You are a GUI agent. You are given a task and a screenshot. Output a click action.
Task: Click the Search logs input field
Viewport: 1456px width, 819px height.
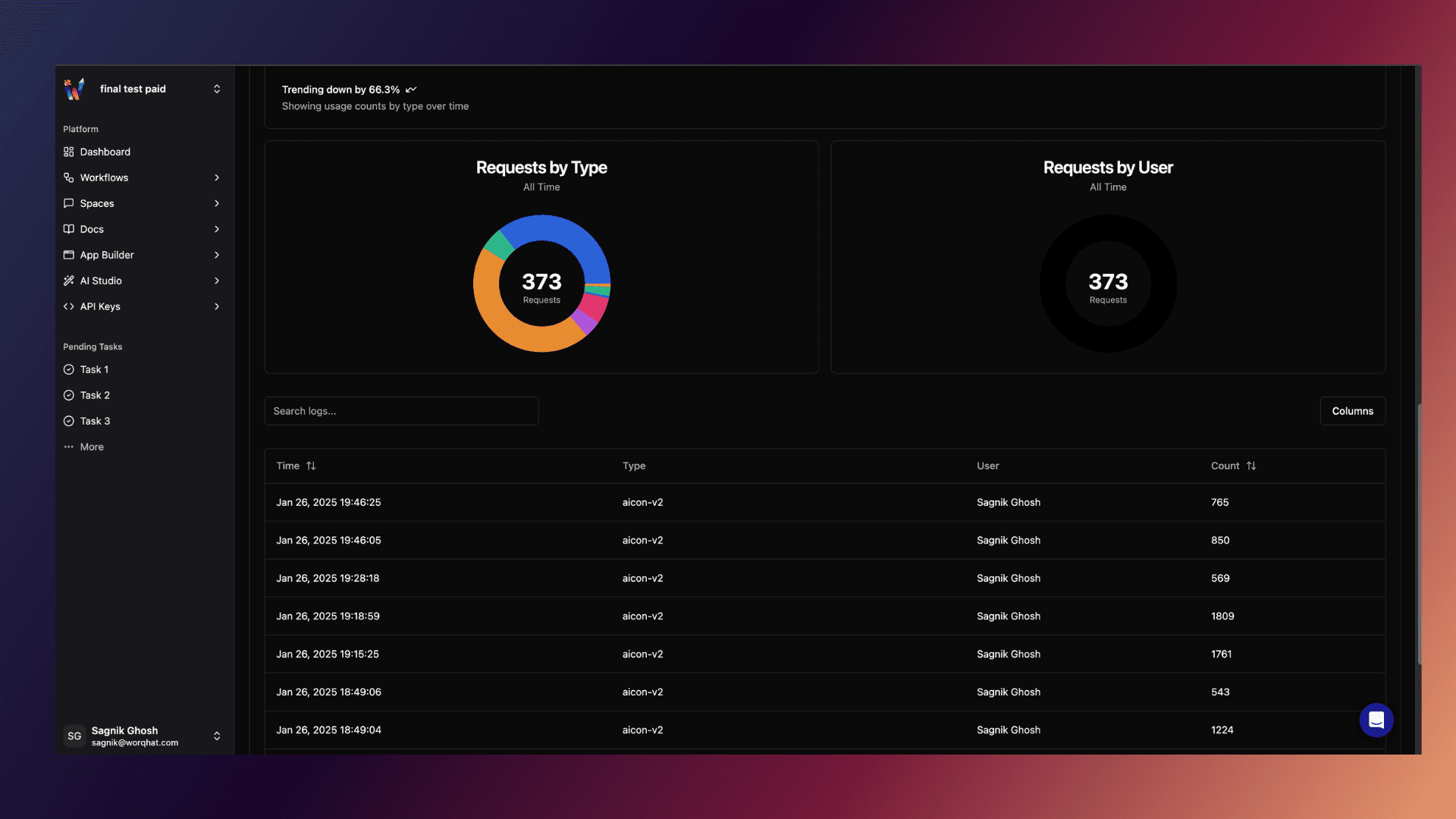(x=401, y=411)
